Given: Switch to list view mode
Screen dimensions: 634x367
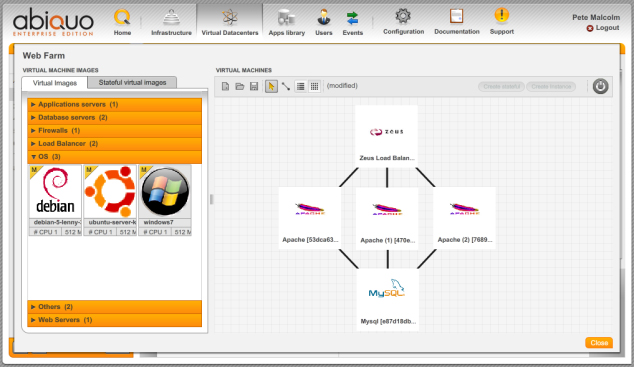Looking at the screenshot, I should pos(300,86).
